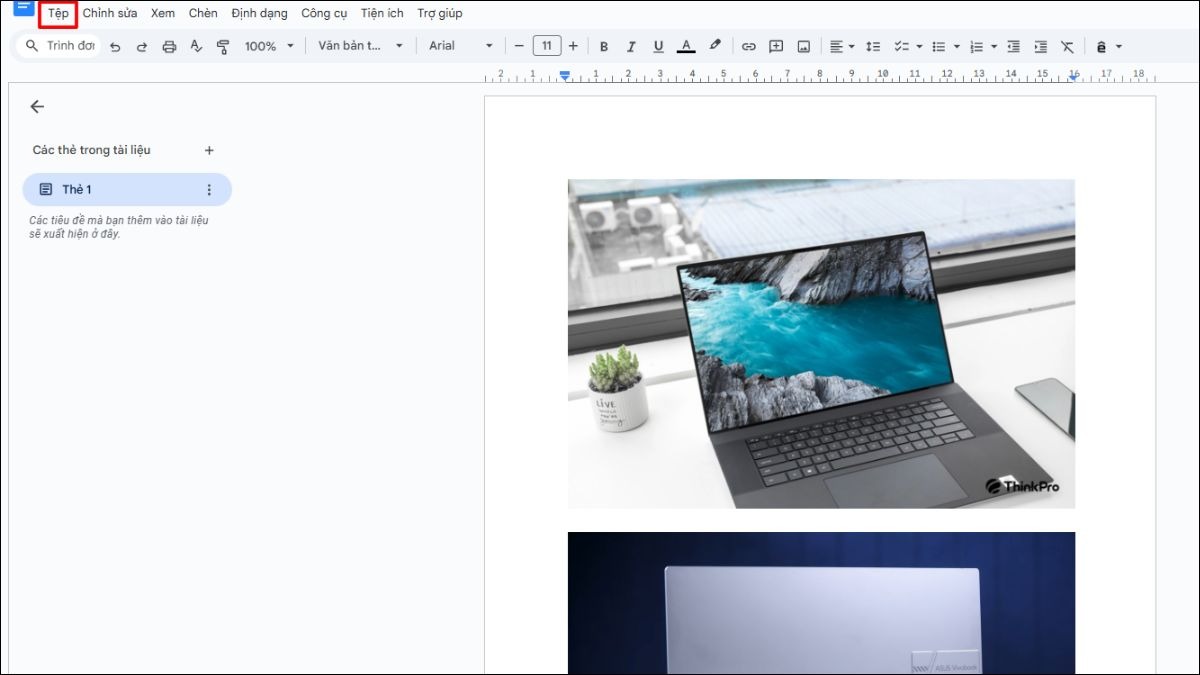Click the Các thẻ trong tài liệu heading
The height and width of the screenshot is (675, 1200).
point(92,151)
